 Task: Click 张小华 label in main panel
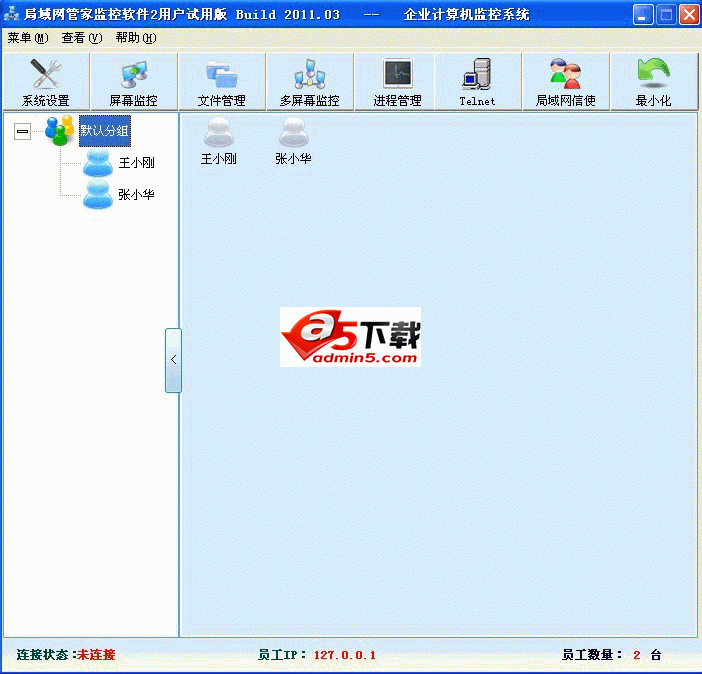coord(293,159)
